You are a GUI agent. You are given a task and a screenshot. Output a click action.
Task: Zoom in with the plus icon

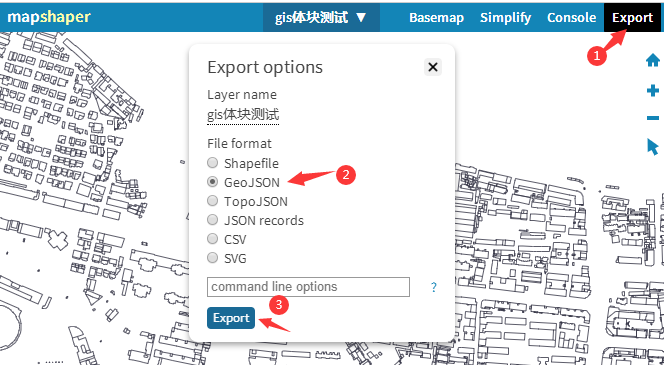point(653,91)
